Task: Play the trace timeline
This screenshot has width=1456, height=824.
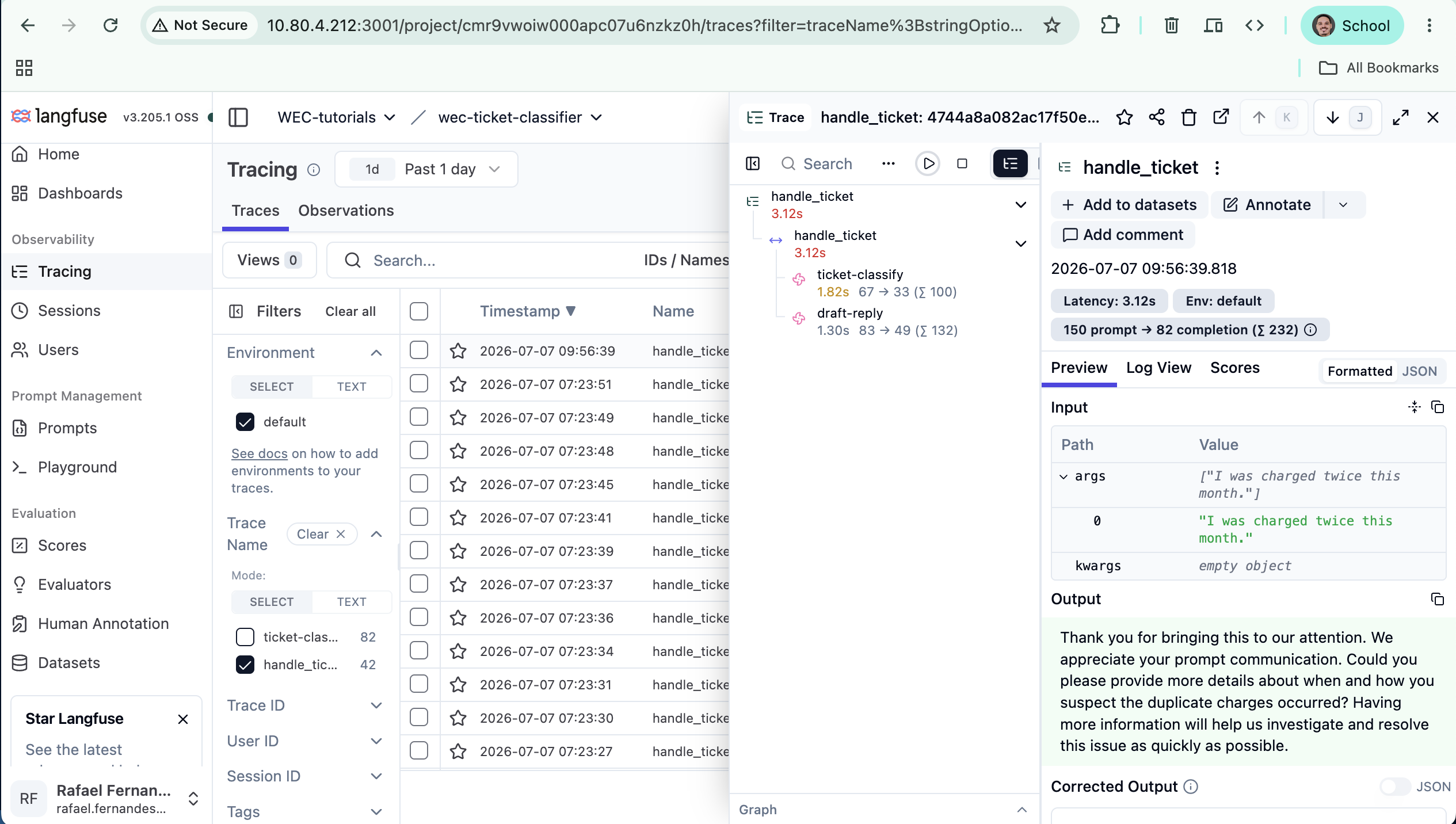Action: coord(928,164)
